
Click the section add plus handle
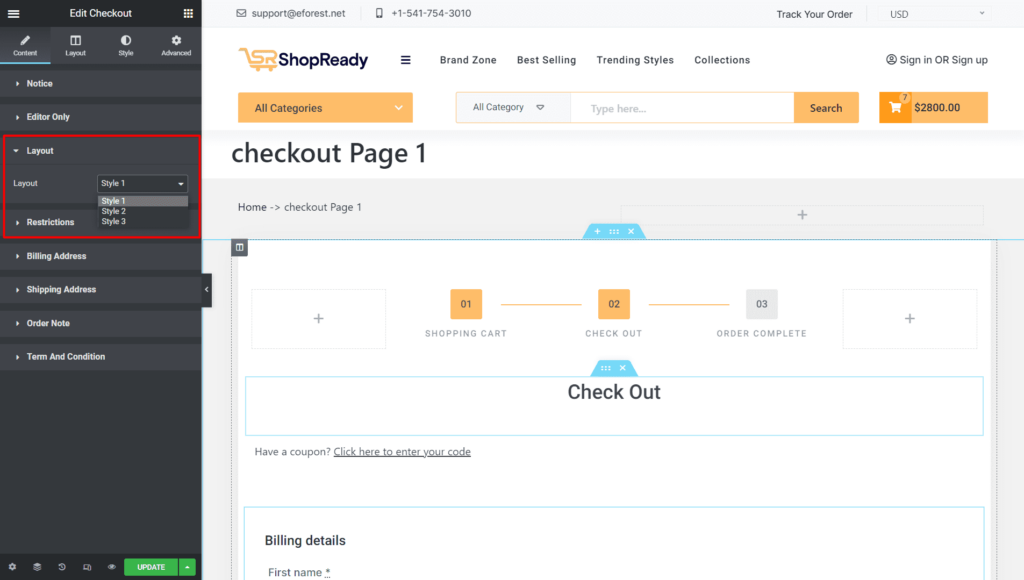point(597,231)
